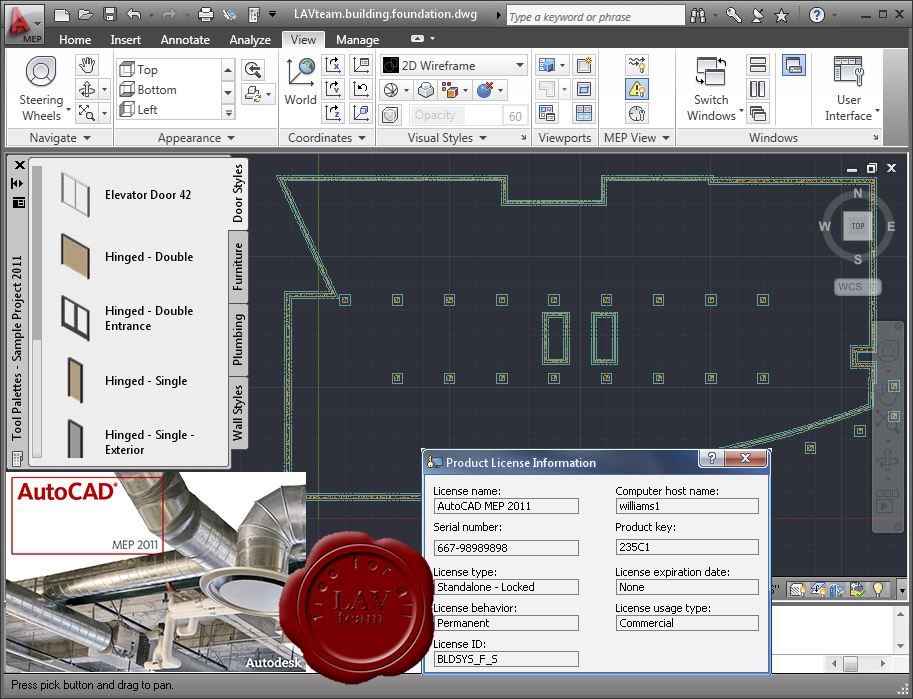The height and width of the screenshot is (699, 913).
Task: Switch to the Insert ribbon tab
Action: point(126,40)
